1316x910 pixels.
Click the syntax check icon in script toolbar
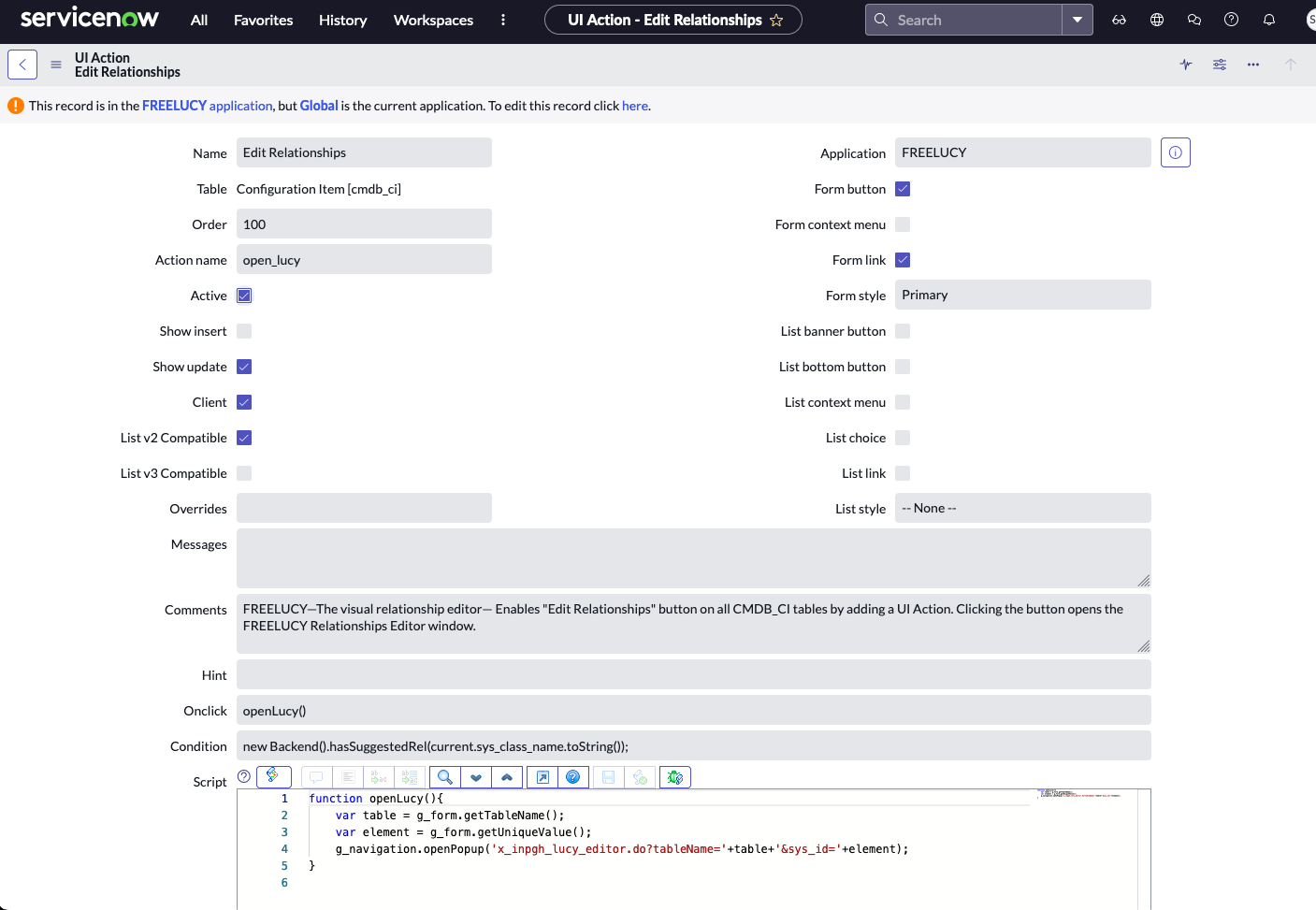(640, 777)
